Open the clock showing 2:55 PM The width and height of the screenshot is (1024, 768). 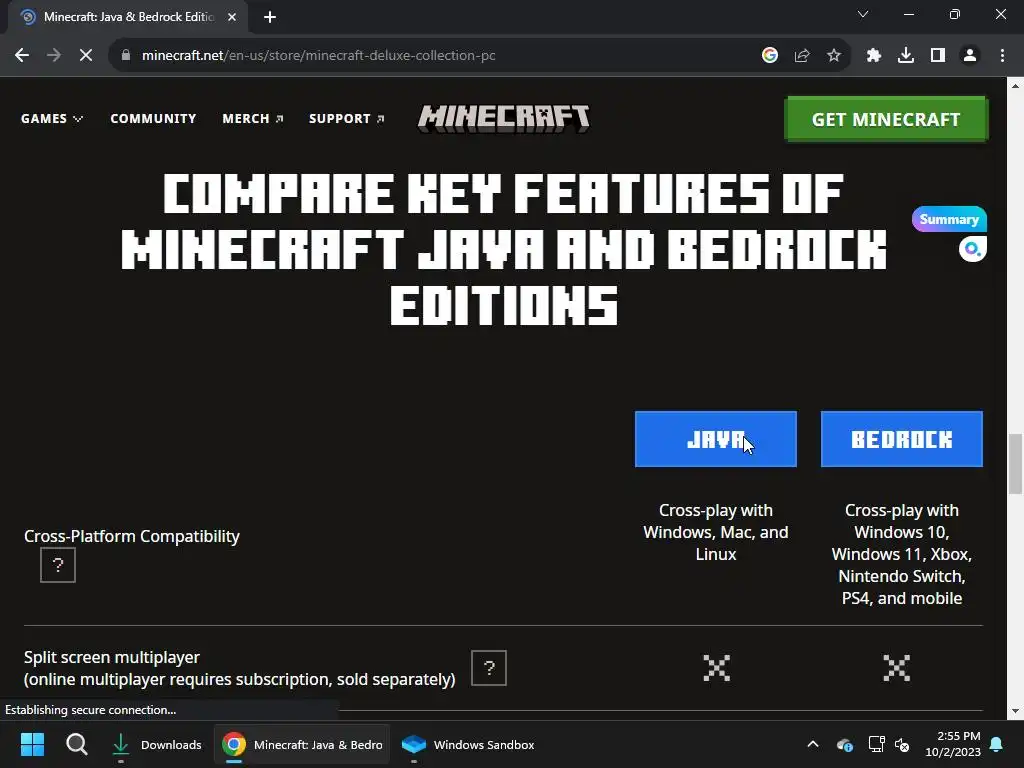click(953, 744)
